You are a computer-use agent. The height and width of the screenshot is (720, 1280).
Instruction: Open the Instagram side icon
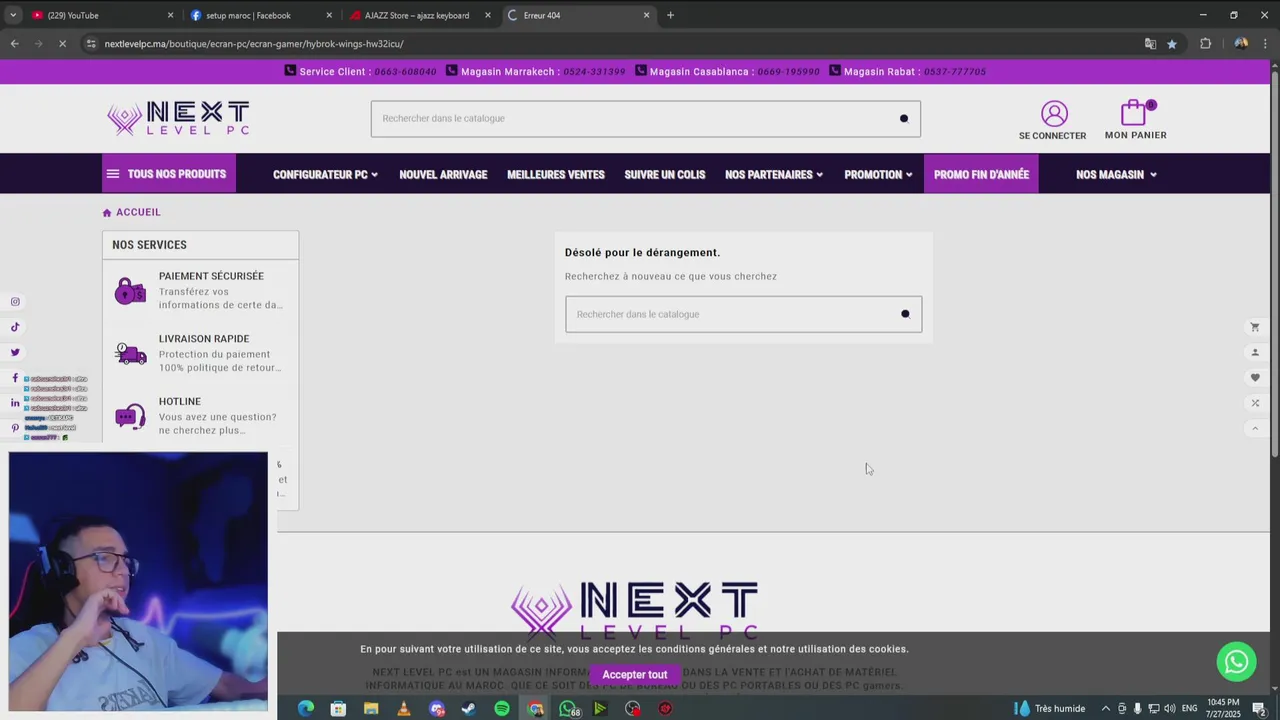point(15,302)
